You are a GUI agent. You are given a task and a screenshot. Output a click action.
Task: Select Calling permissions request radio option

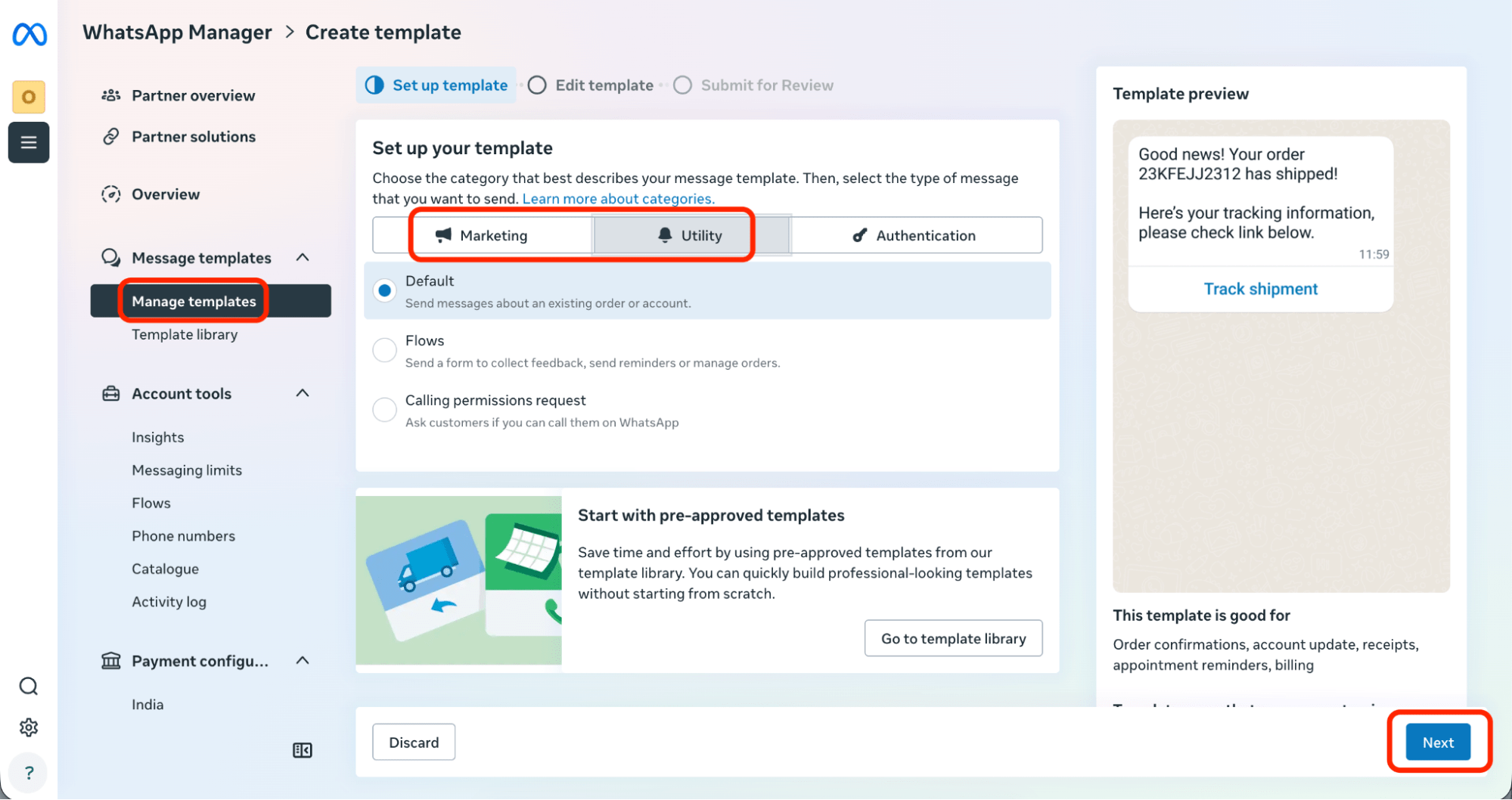385,410
